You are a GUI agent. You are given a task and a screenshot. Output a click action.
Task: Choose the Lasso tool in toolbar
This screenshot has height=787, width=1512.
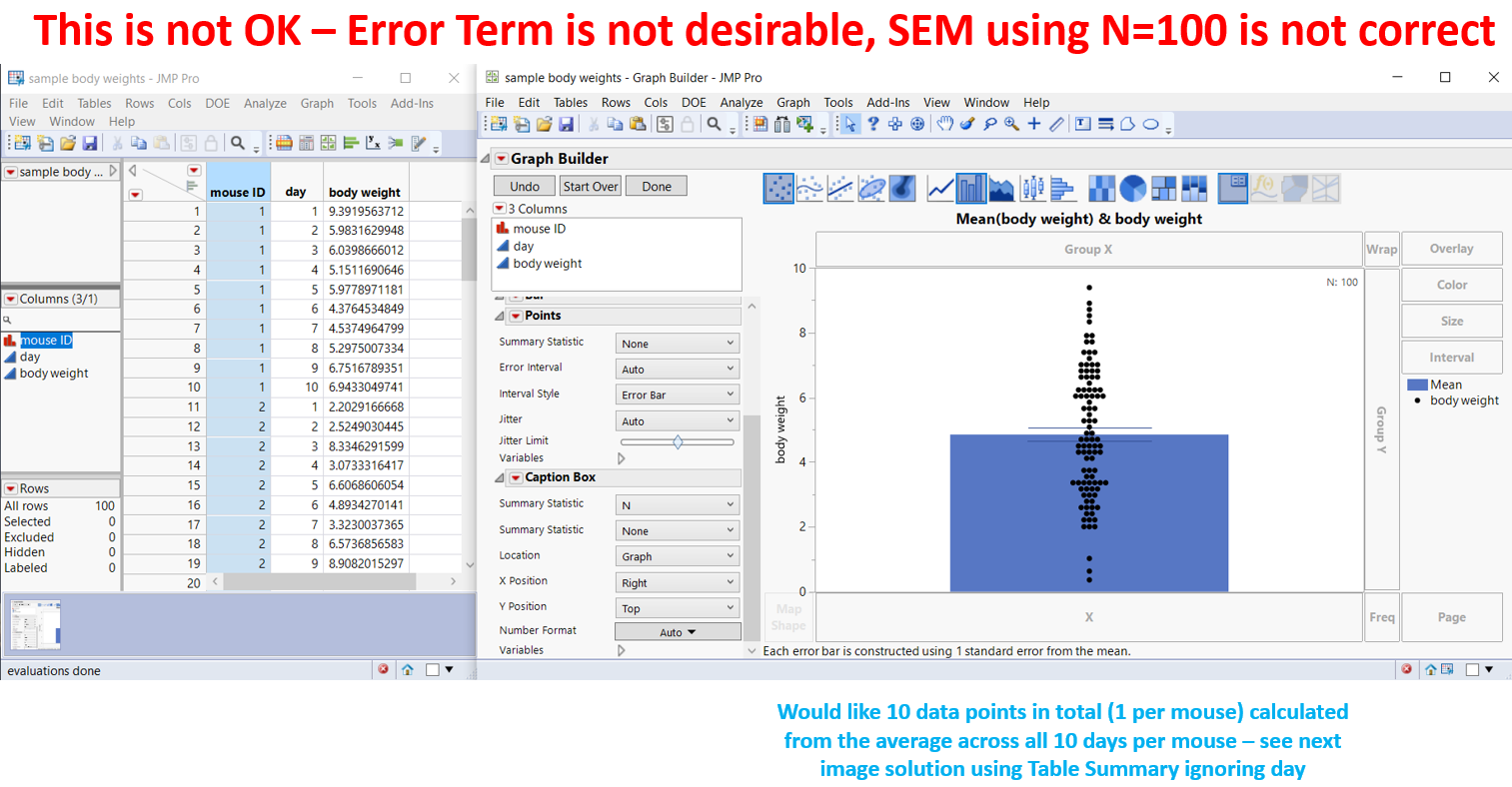tap(989, 124)
